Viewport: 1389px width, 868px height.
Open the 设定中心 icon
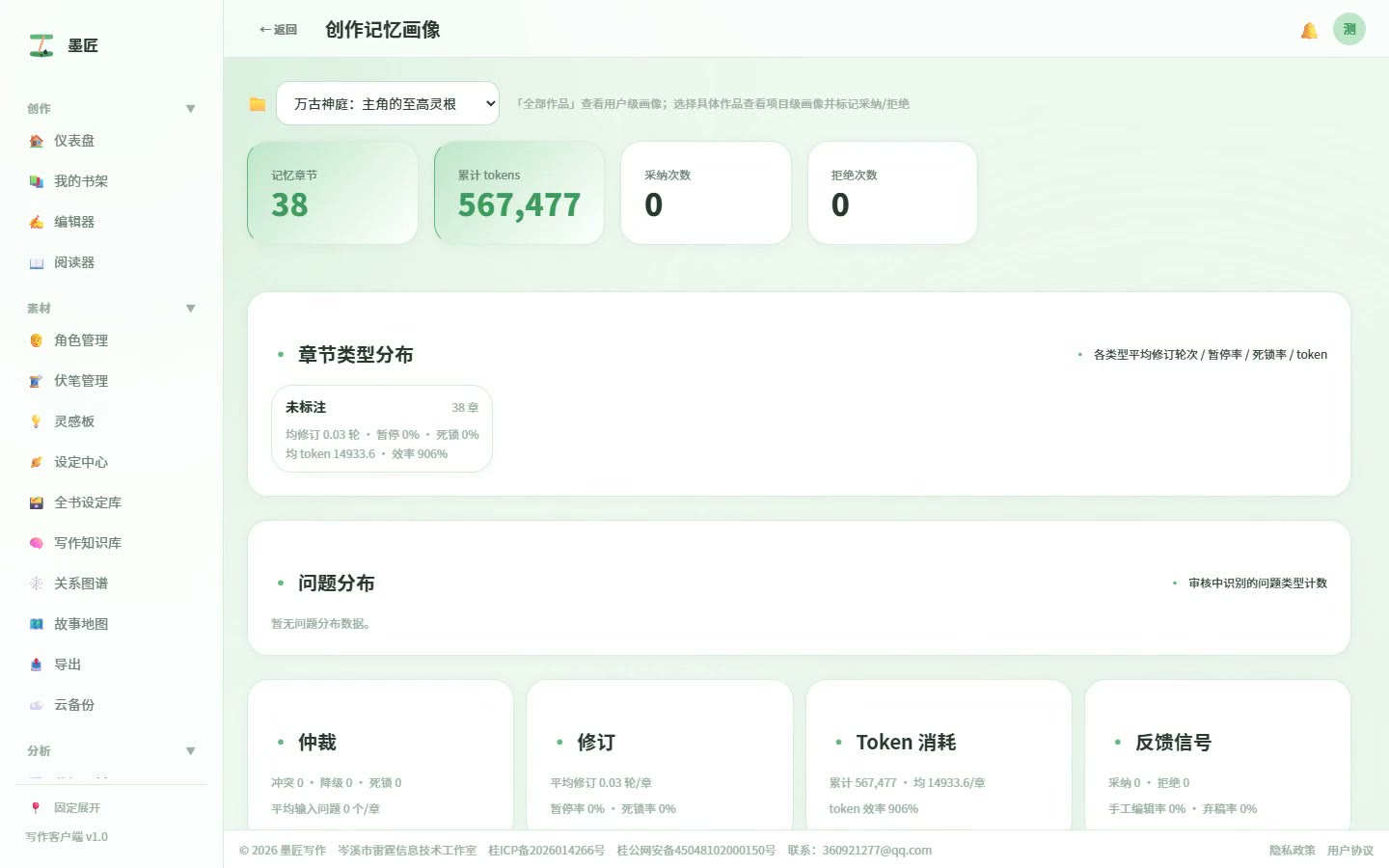coord(36,462)
